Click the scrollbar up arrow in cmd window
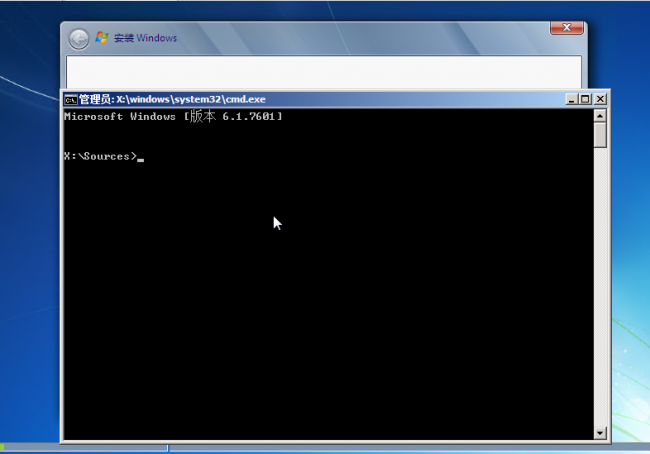 [600, 116]
